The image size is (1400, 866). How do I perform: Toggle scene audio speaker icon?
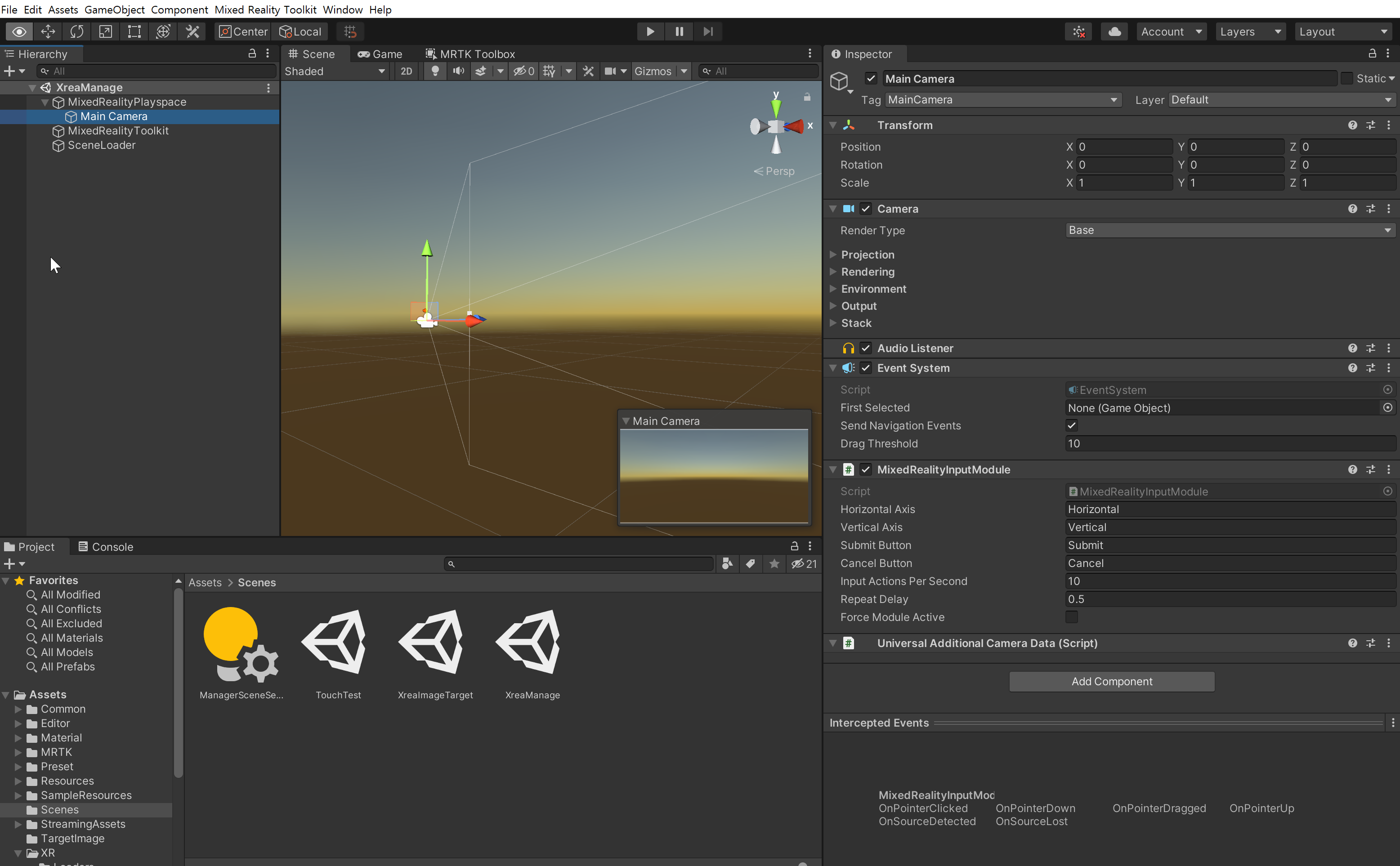(458, 71)
